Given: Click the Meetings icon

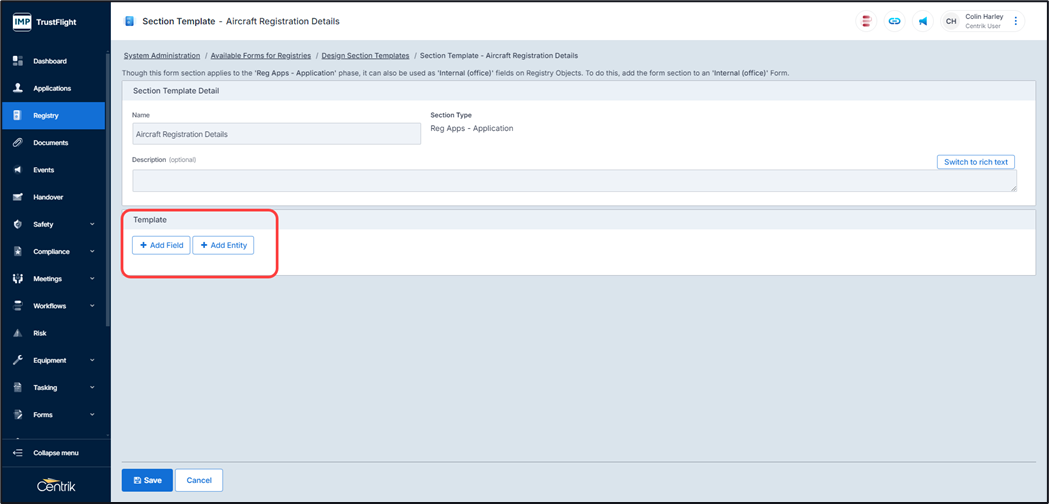Looking at the screenshot, I should (x=18, y=278).
